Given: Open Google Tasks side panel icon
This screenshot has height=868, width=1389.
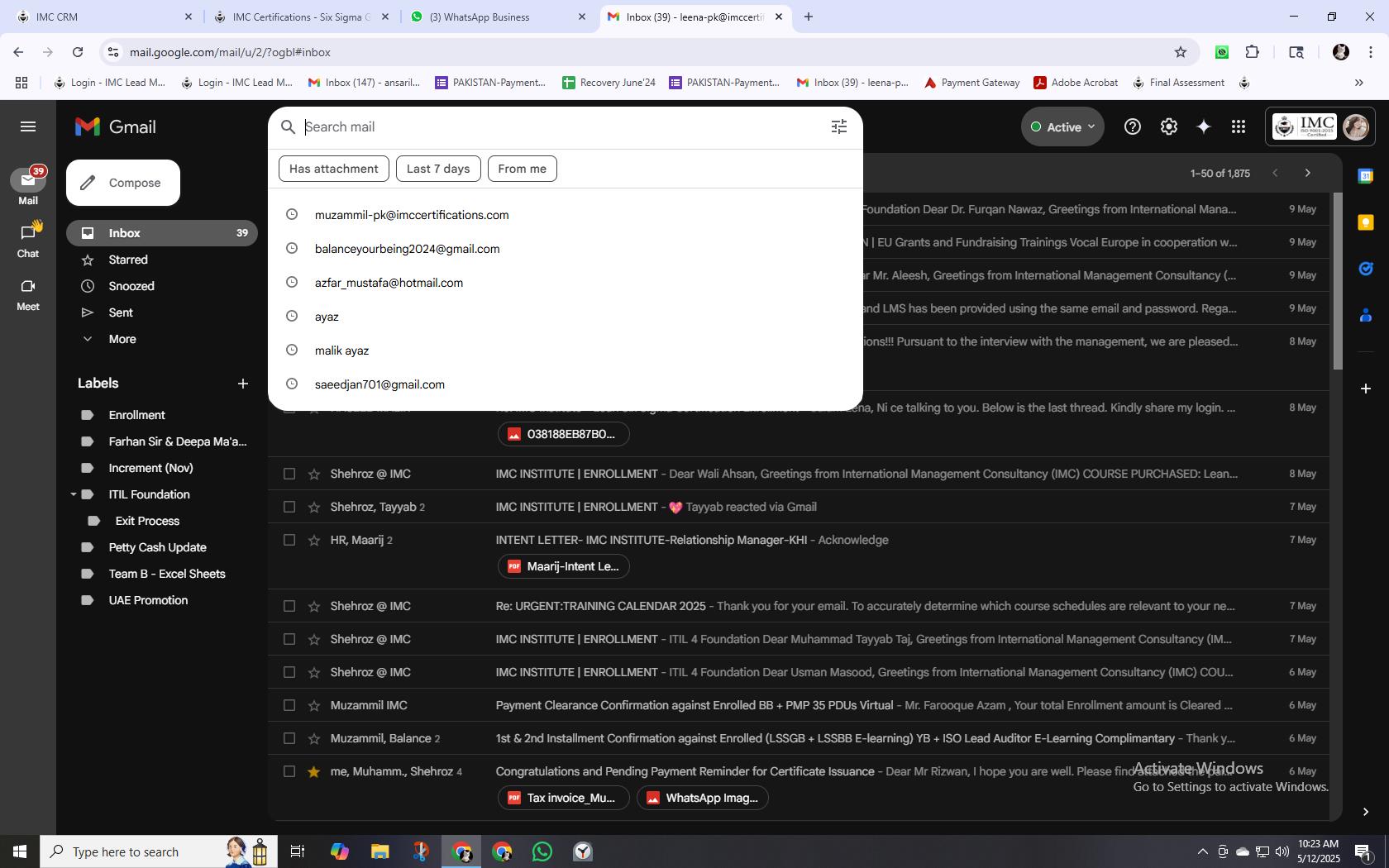Looking at the screenshot, I should click(1366, 269).
